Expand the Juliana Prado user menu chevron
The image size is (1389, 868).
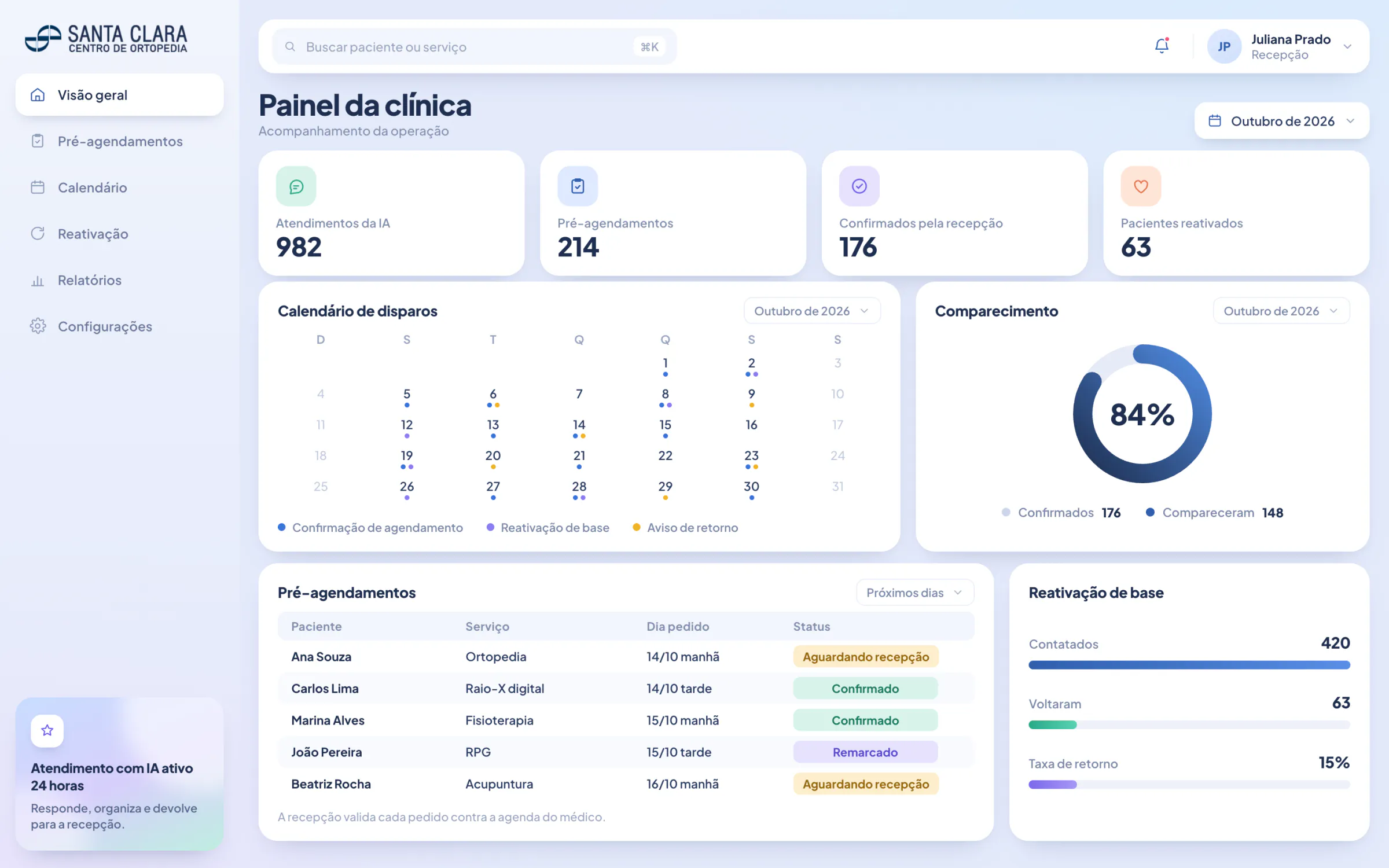coord(1347,47)
